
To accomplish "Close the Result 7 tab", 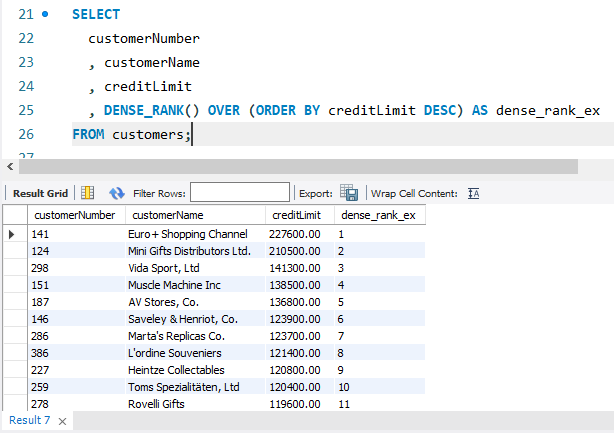I will (x=62, y=421).
